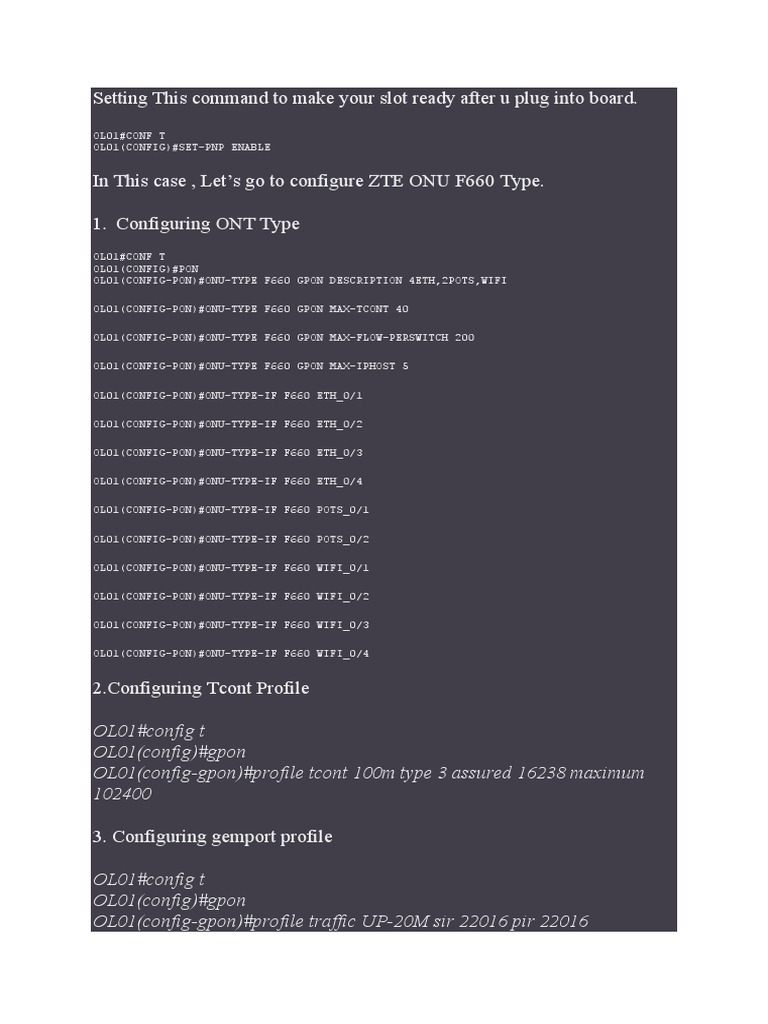Click the 'MAX-TCONT 40' command line

[x=251, y=309]
